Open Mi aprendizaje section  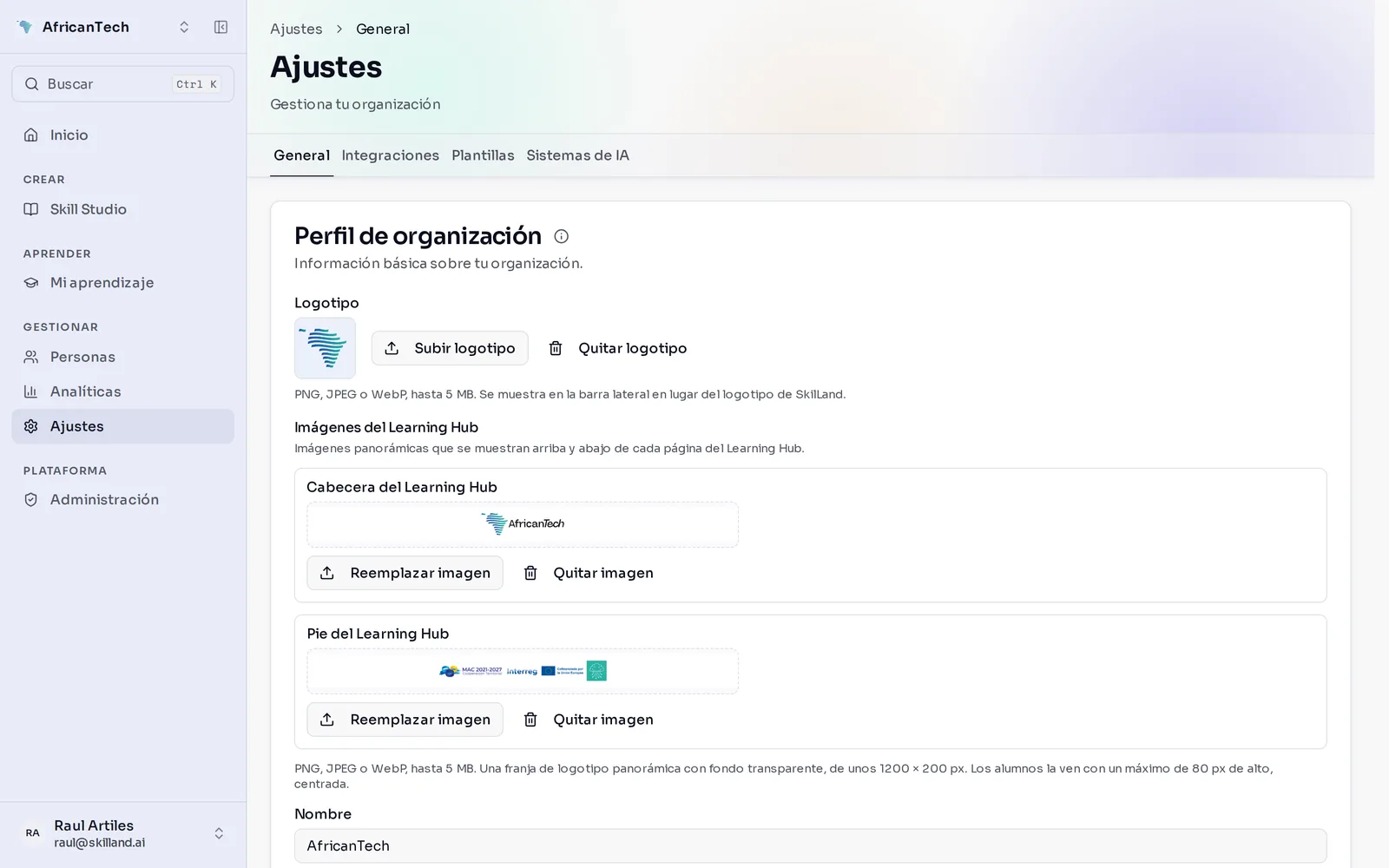pos(122,283)
